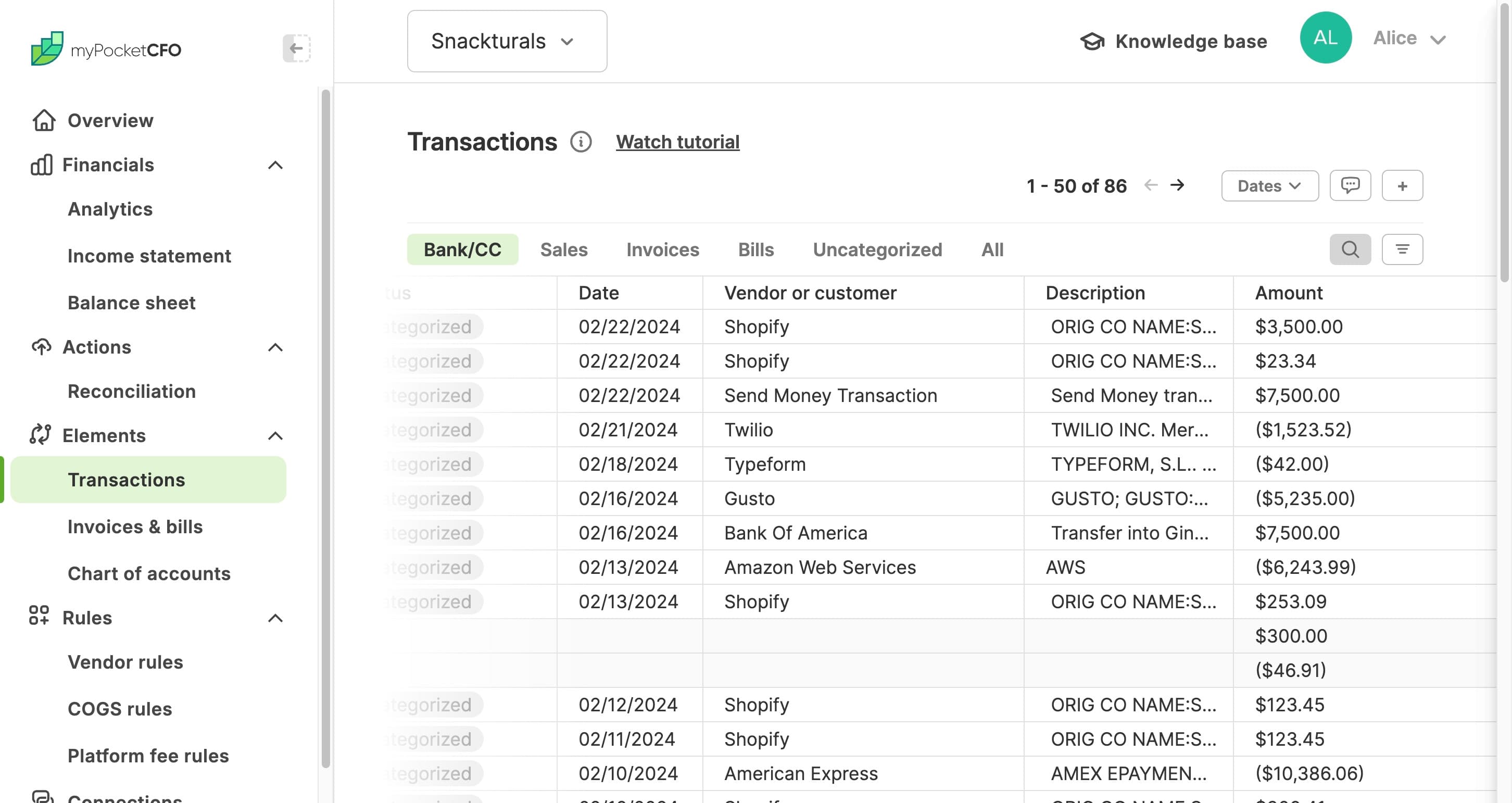
Task: Open the Alice user menu
Action: 1410,39
